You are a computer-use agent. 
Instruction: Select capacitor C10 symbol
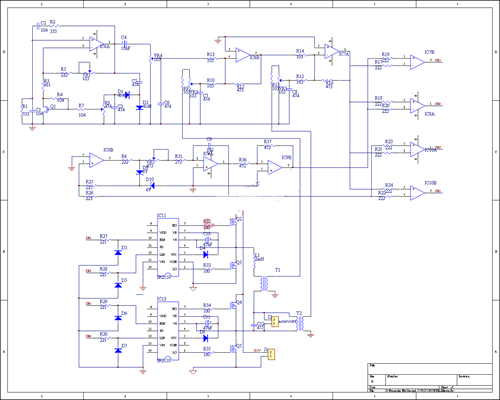tap(207, 240)
